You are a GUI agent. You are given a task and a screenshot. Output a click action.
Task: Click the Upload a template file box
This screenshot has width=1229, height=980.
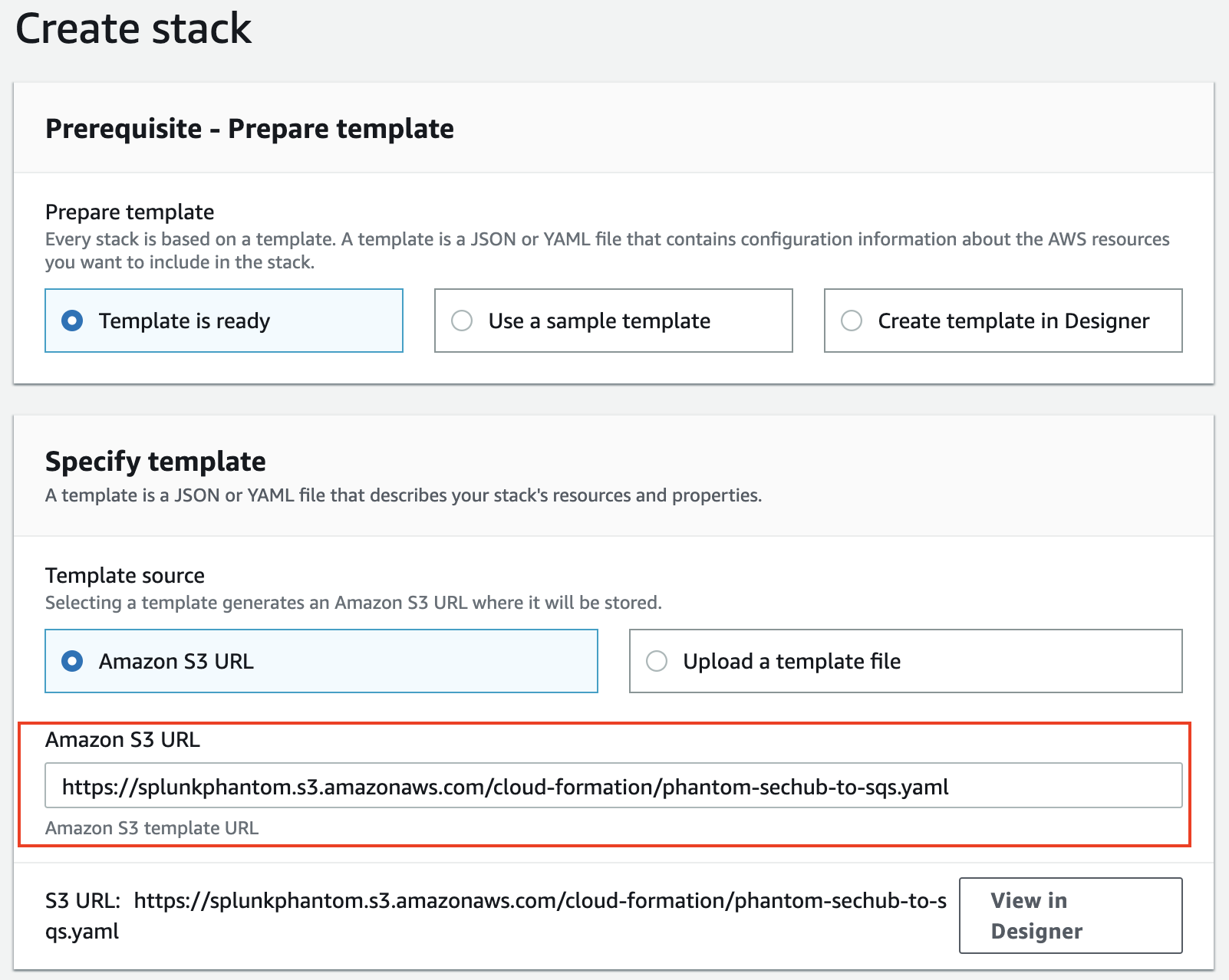tap(905, 661)
